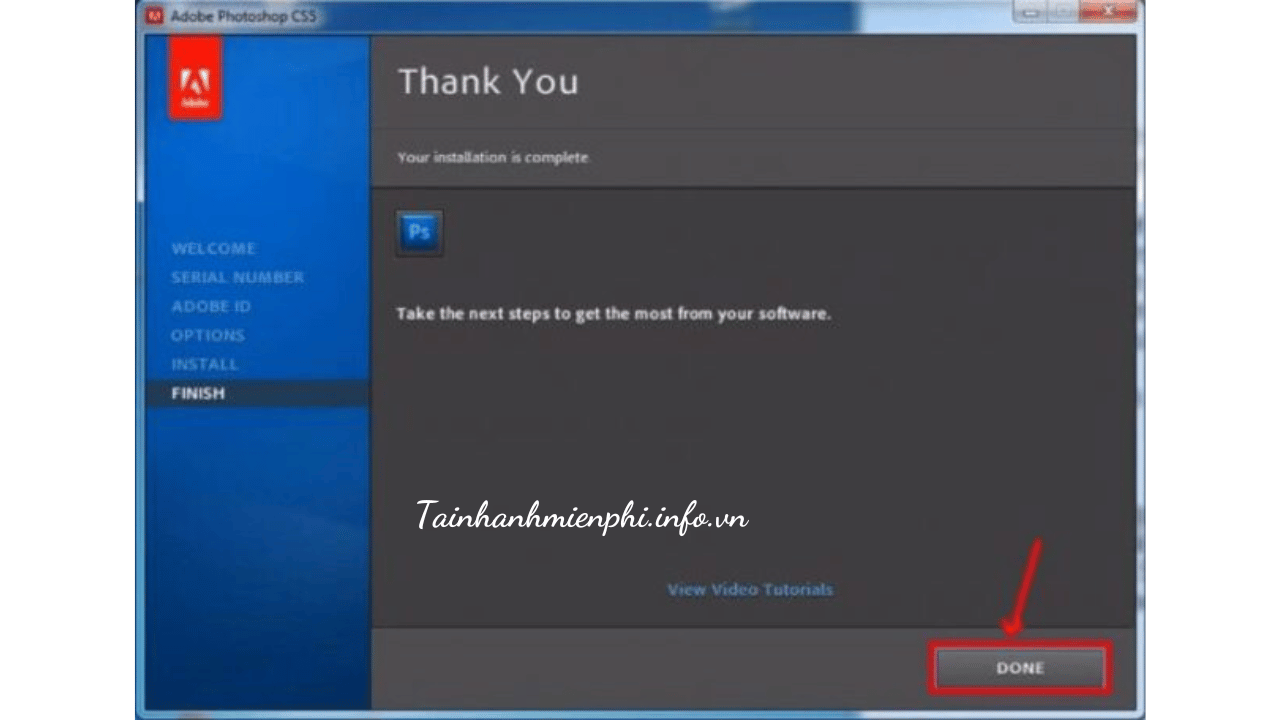Click the 'Your installation is complete' message
Image resolution: width=1280 pixels, height=720 pixels.
(x=493, y=157)
